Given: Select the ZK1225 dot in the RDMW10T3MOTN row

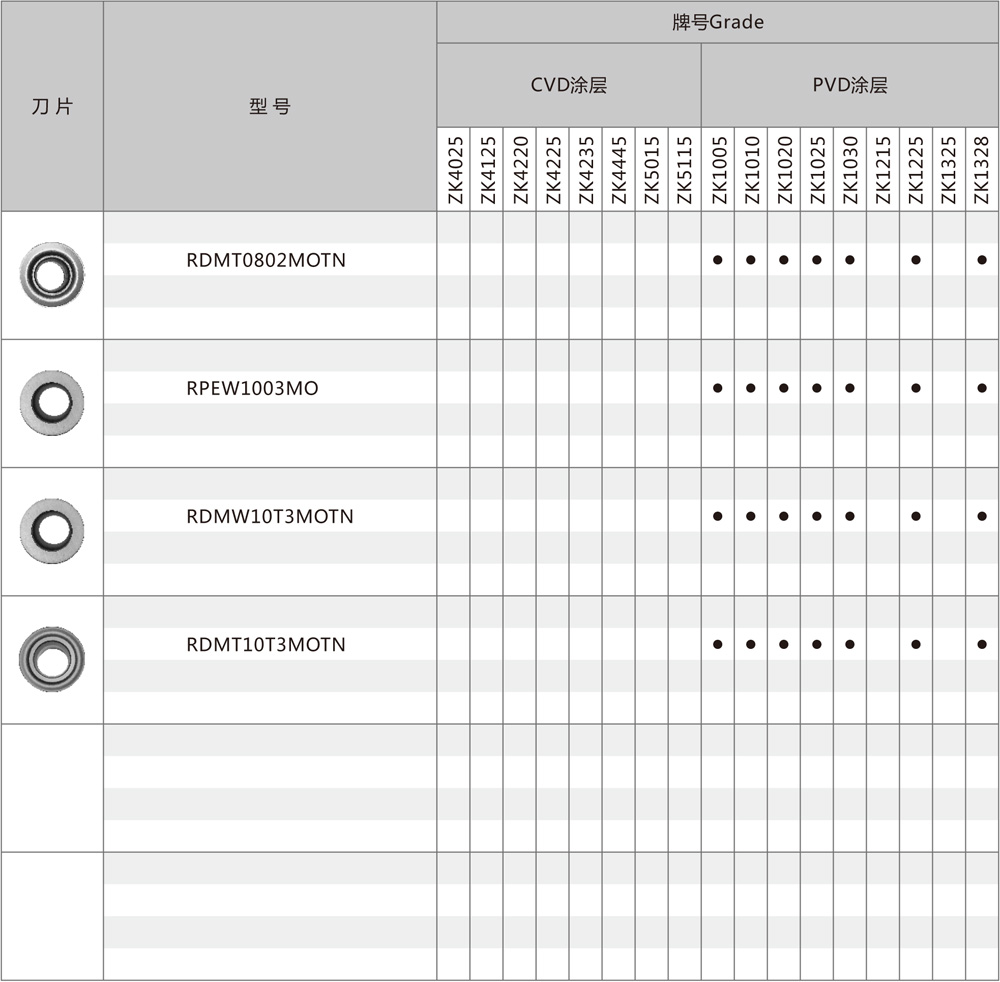Looking at the screenshot, I should [x=916, y=516].
